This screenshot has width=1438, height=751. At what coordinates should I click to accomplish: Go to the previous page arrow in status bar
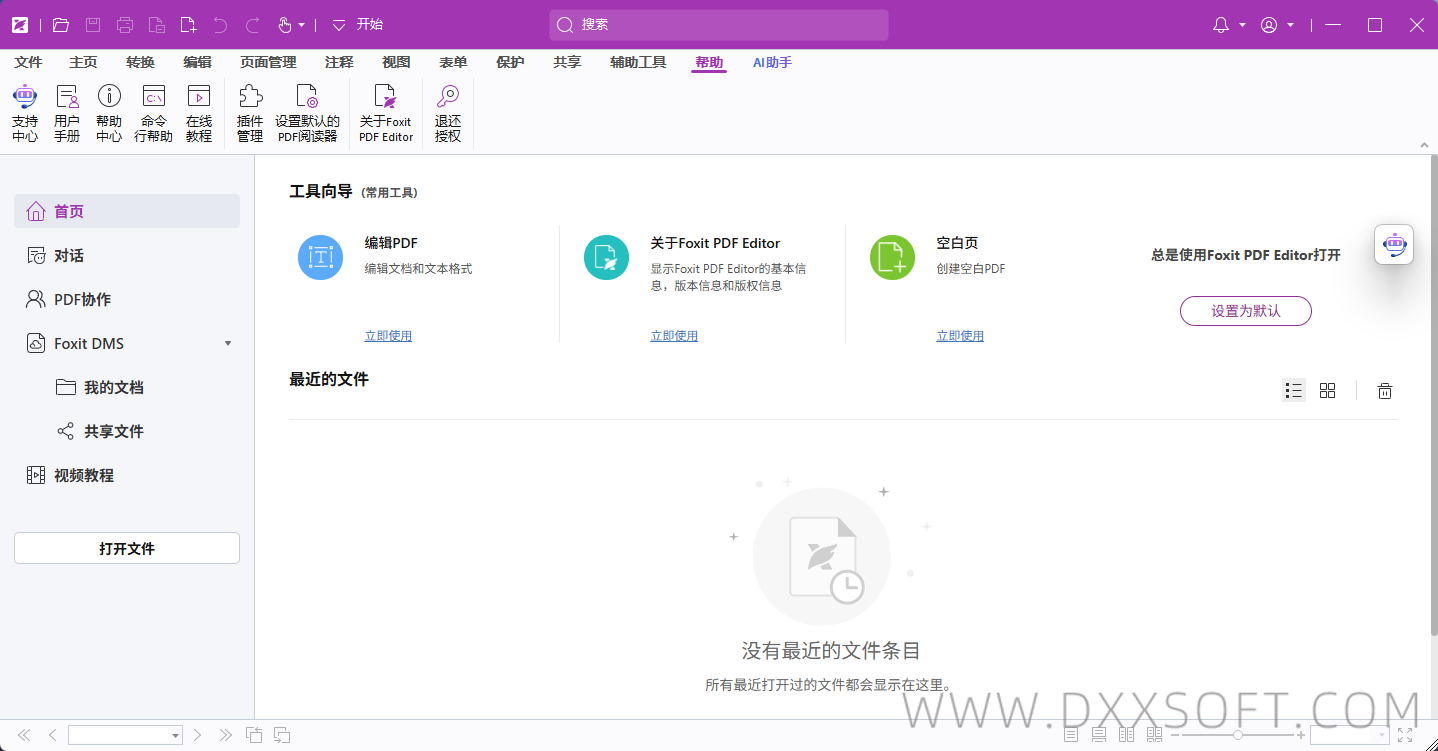coord(52,735)
